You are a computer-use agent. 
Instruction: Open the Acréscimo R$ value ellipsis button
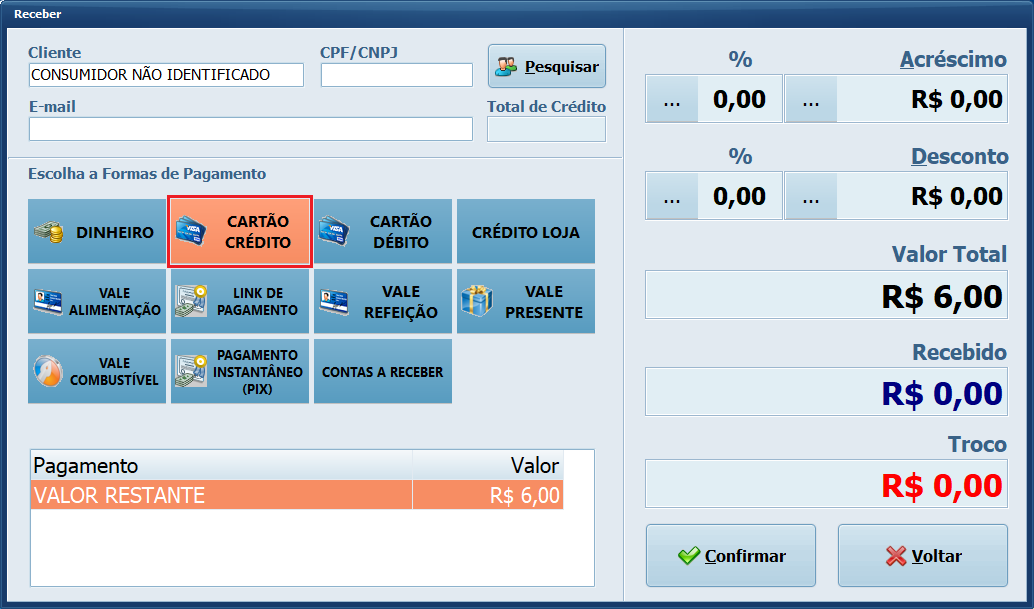tap(811, 99)
